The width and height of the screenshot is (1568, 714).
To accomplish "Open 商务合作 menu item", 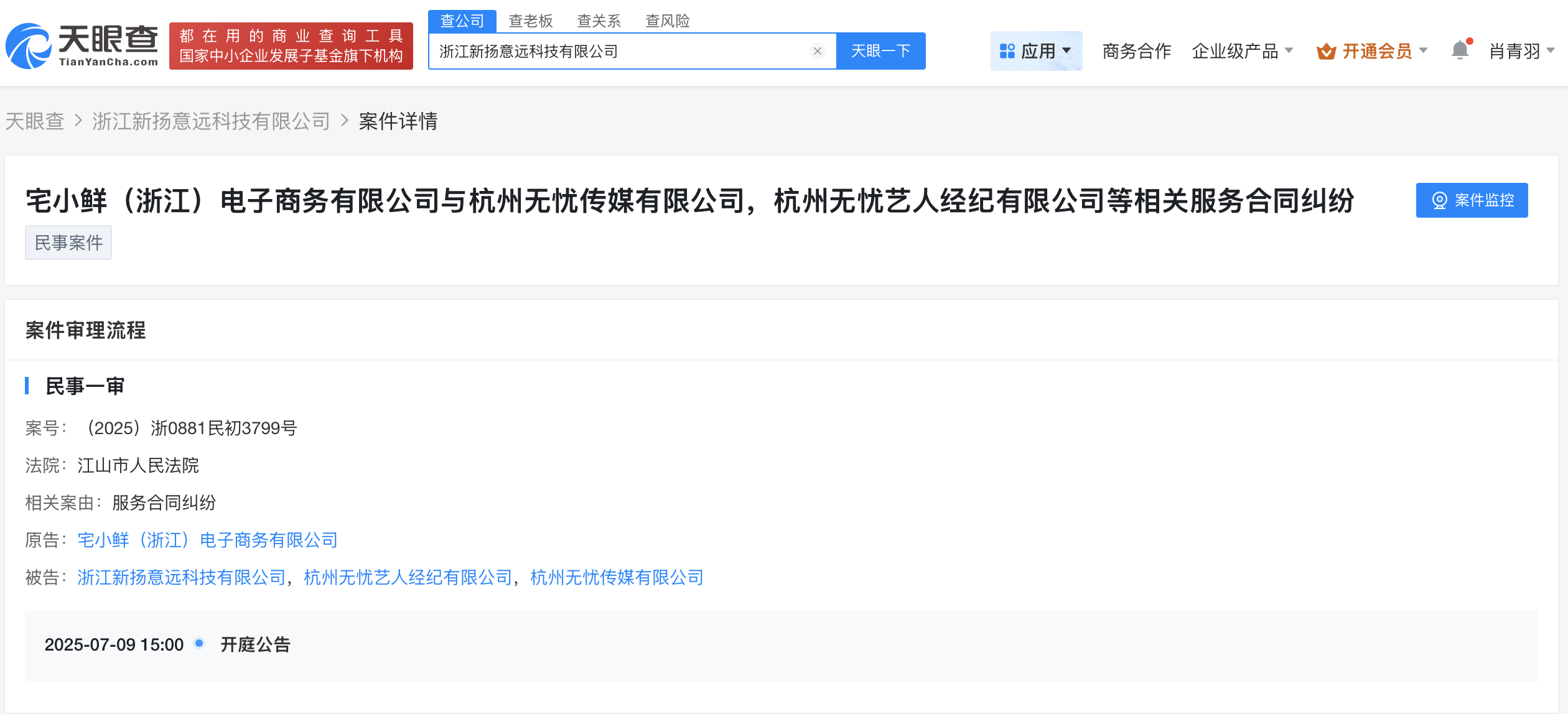I will pyautogui.click(x=1137, y=51).
